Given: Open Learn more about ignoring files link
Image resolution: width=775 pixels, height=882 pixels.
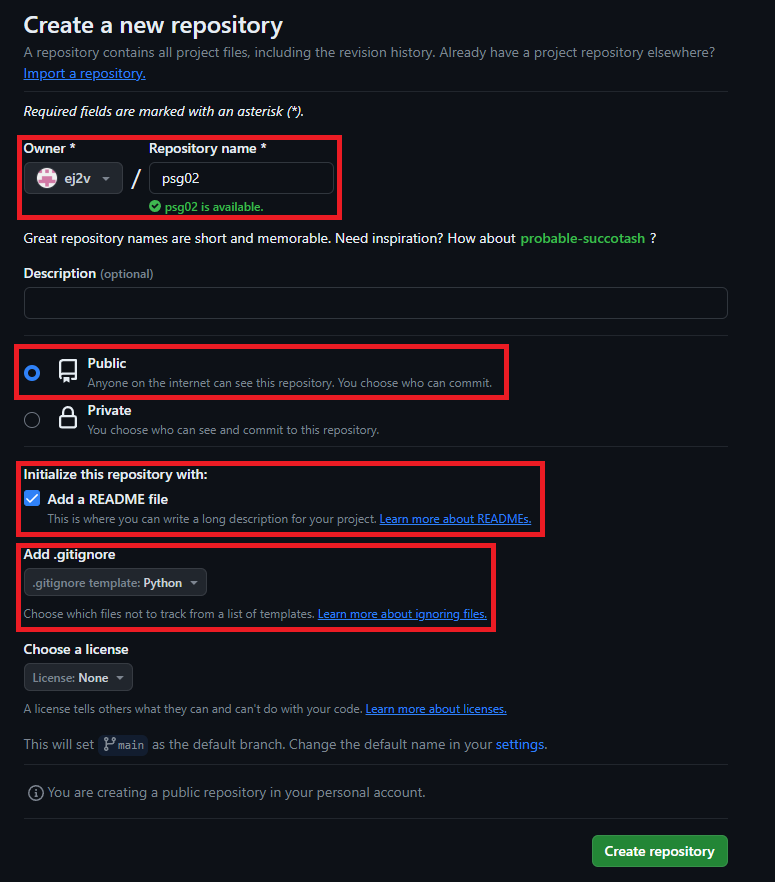Looking at the screenshot, I should [x=402, y=614].
